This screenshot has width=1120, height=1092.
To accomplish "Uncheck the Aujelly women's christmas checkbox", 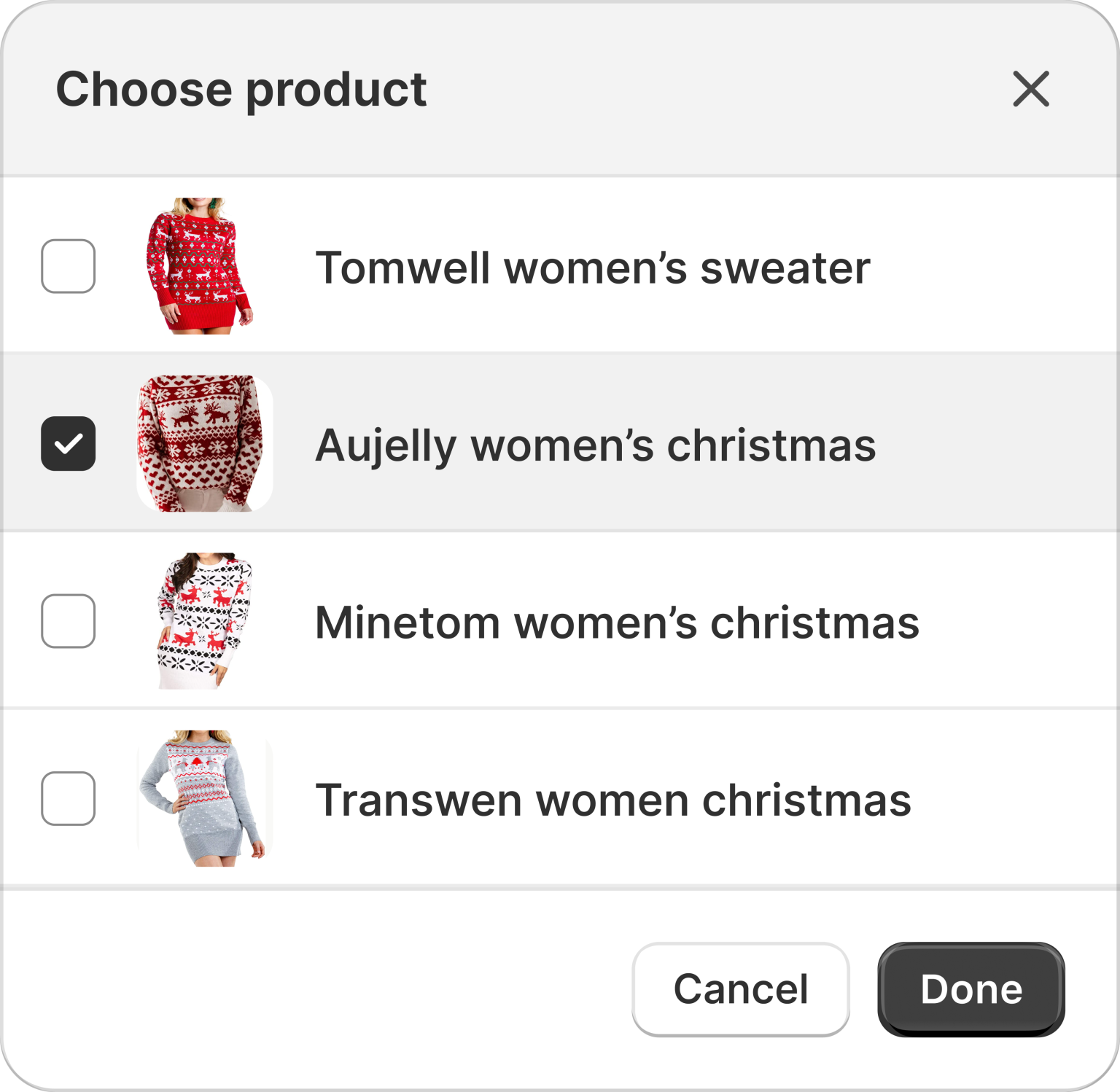I will point(68,443).
